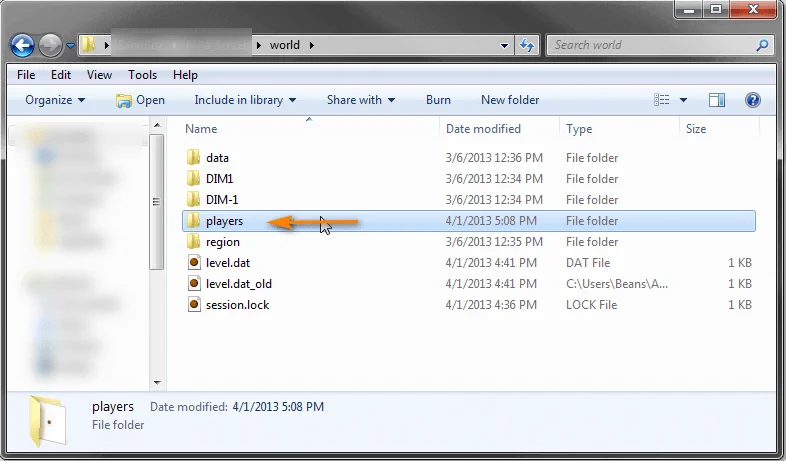Image resolution: width=786 pixels, height=461 pixels.
Task: Click the change view icon
Action: coord(662,100)
